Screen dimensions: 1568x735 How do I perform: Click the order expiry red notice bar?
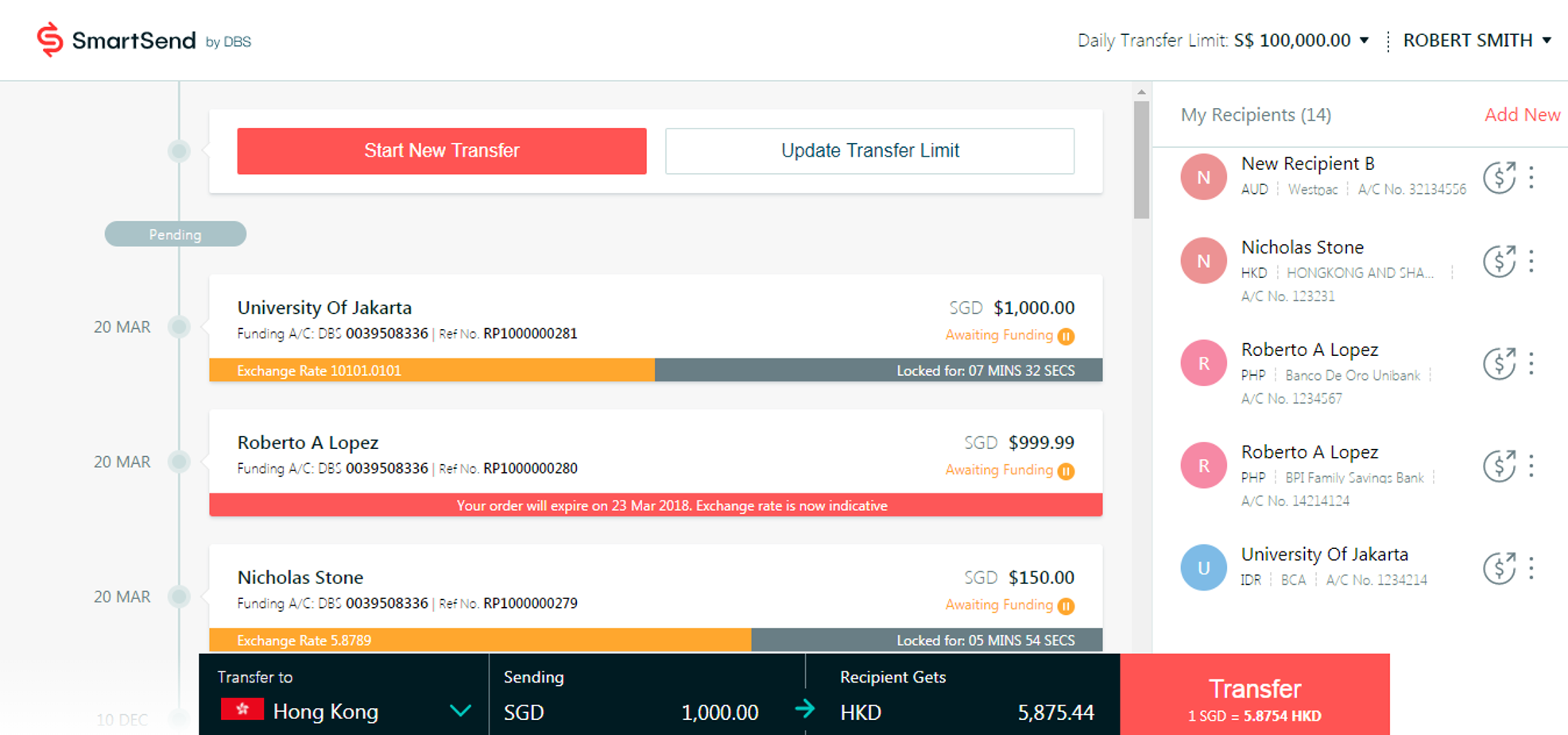pos(656,505)
